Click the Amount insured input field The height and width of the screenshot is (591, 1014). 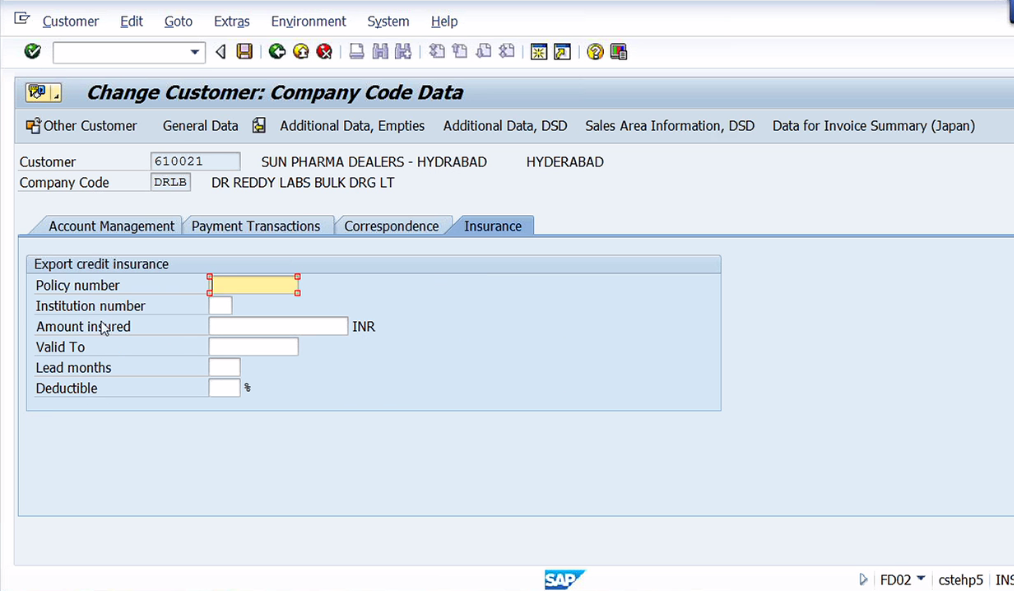[278, 326]
